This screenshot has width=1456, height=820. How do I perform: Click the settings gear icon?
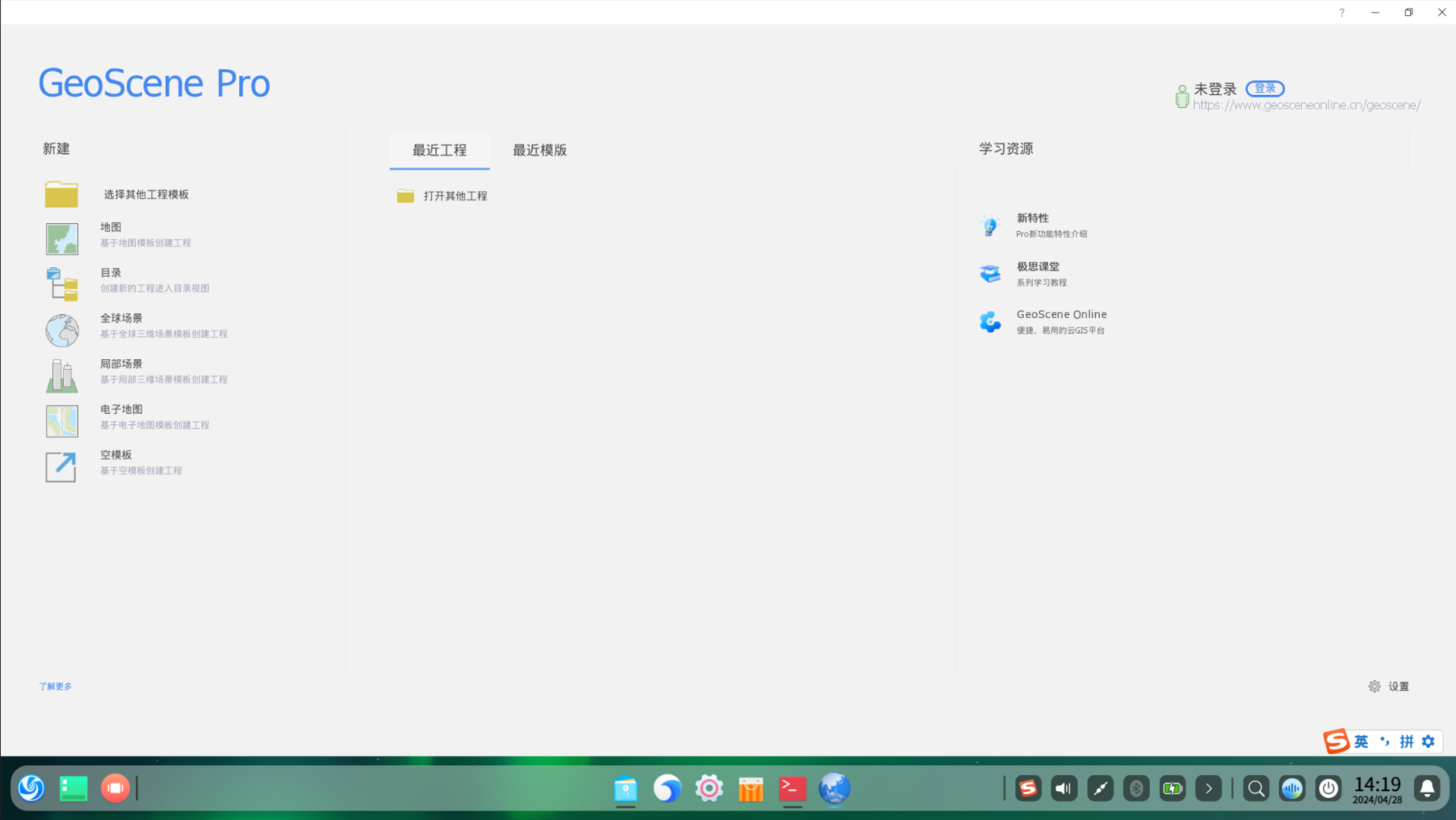[x=1374, y=686]
